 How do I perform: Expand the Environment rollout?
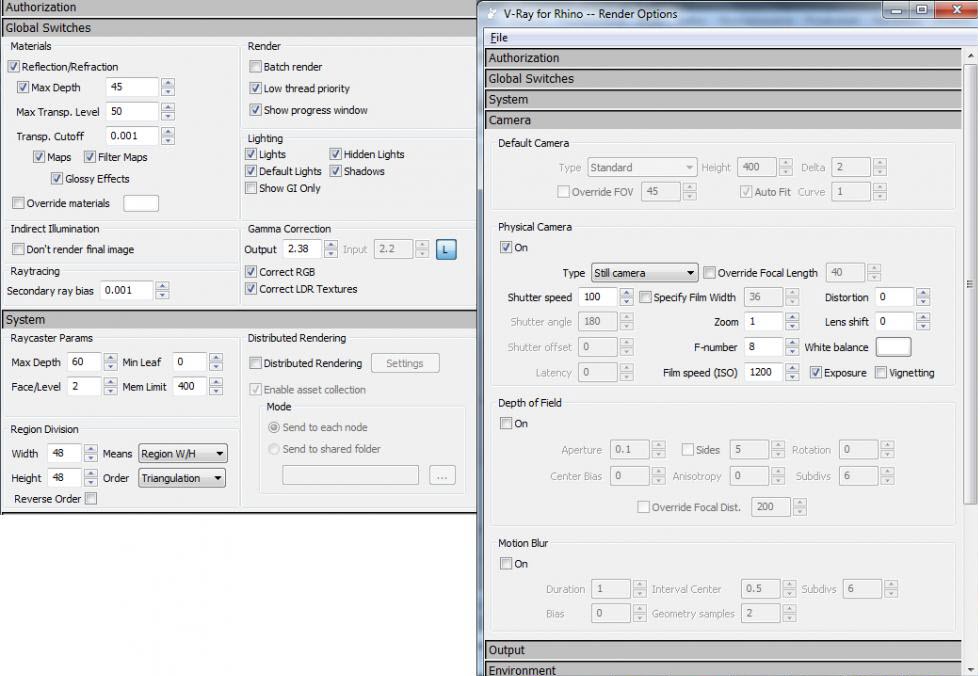point(723,670)
